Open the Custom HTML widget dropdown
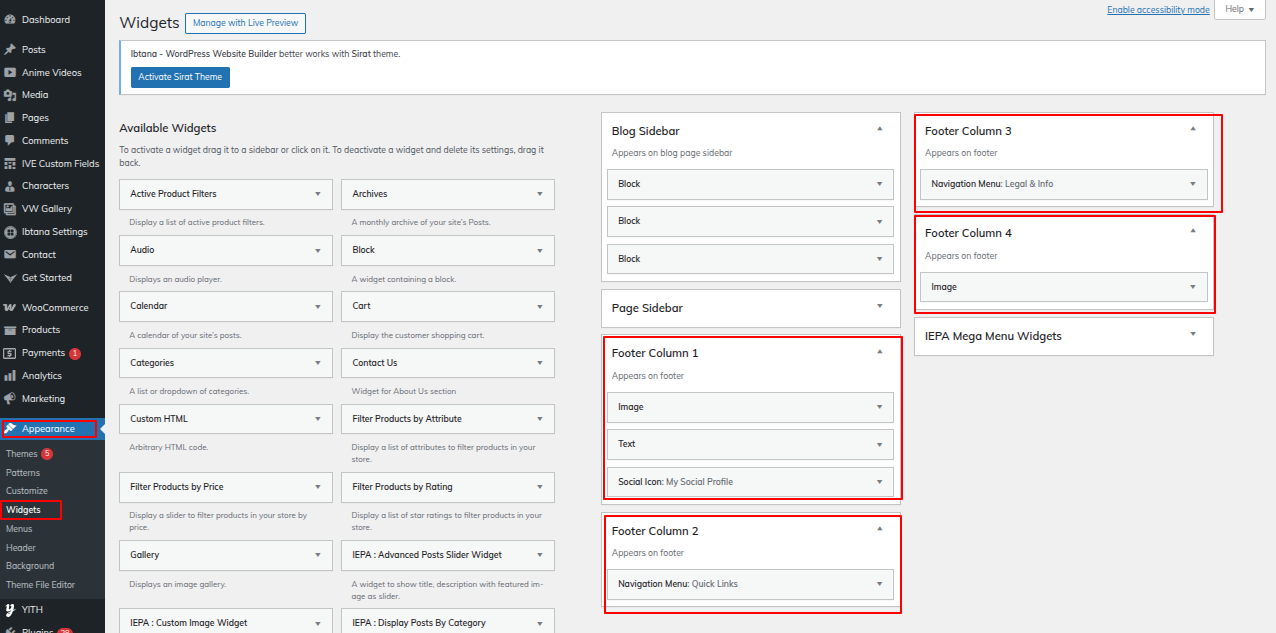This screenshot has width=1276, height=633. point(318,419)
